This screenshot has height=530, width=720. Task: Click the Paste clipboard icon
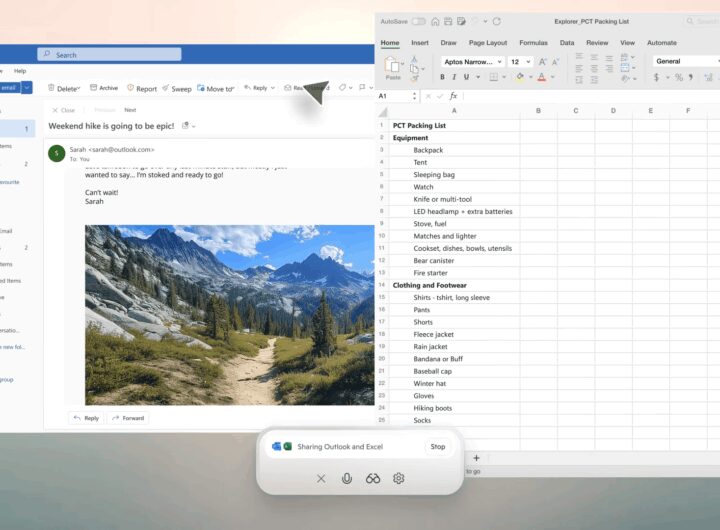(x=393, y=66)
